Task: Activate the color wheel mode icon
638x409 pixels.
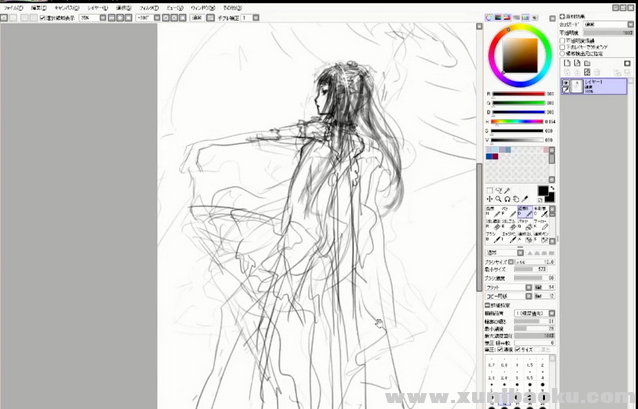Action: coord(490,17)
